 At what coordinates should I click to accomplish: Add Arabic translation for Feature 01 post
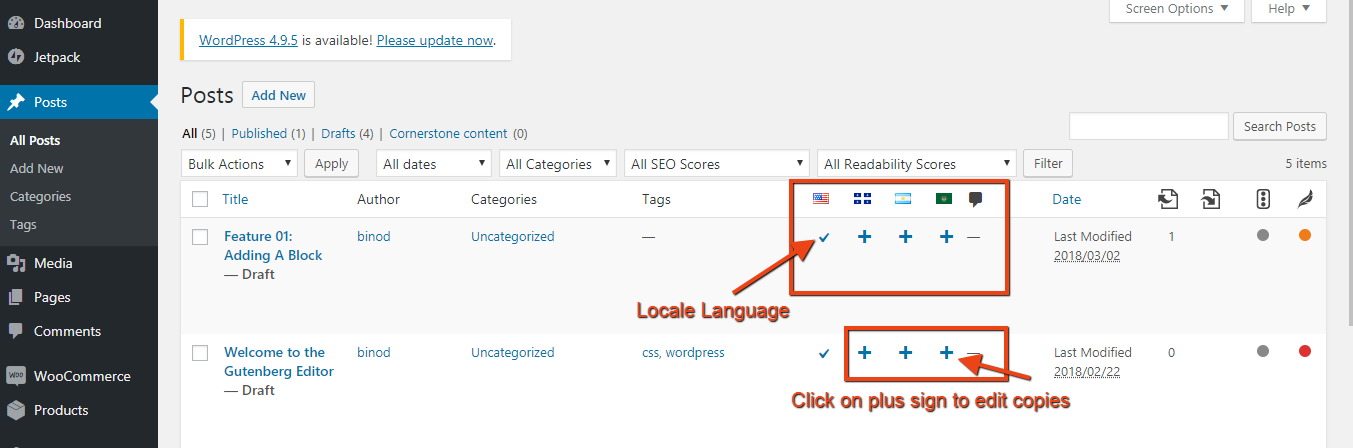[x=946, y=237]
